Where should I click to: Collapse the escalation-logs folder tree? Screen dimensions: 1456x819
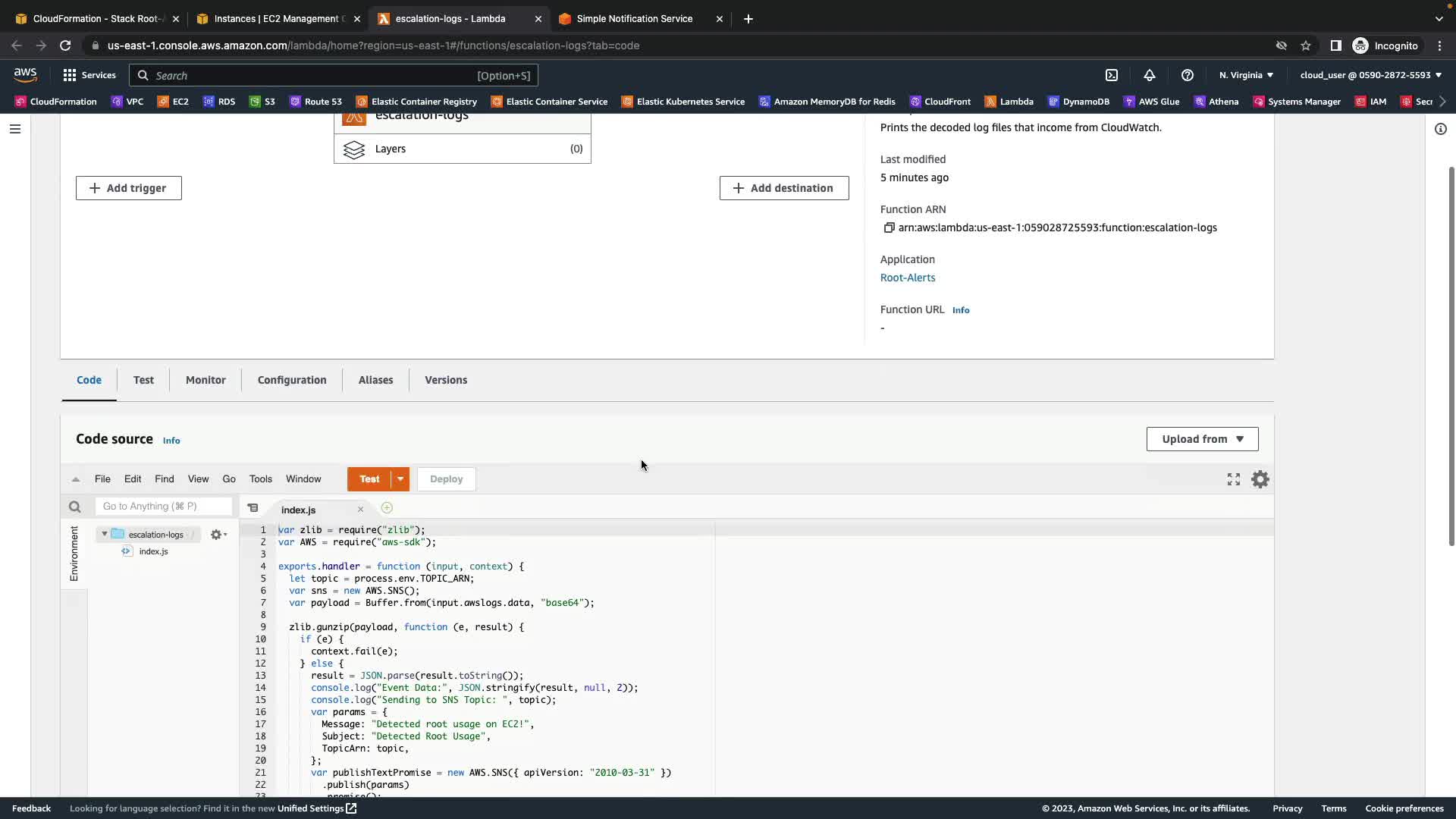pos(105,535)
